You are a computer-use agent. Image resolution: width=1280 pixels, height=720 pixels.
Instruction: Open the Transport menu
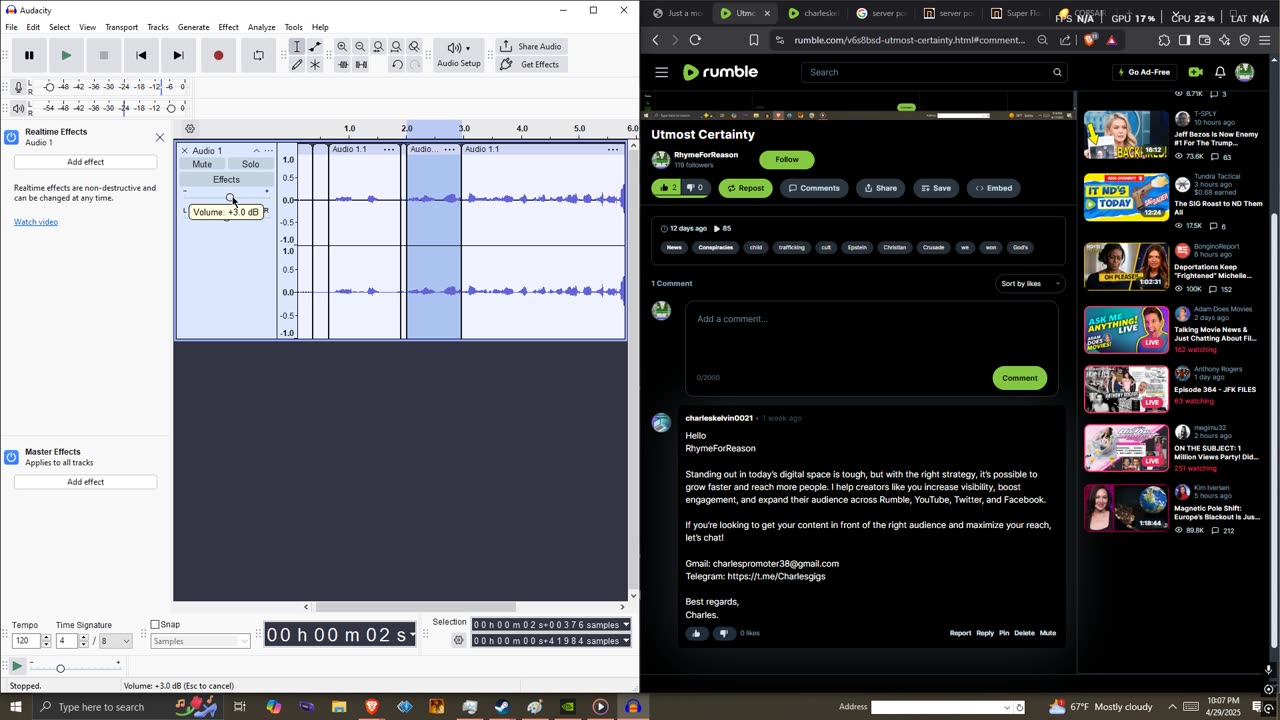[x=121, y=27]
